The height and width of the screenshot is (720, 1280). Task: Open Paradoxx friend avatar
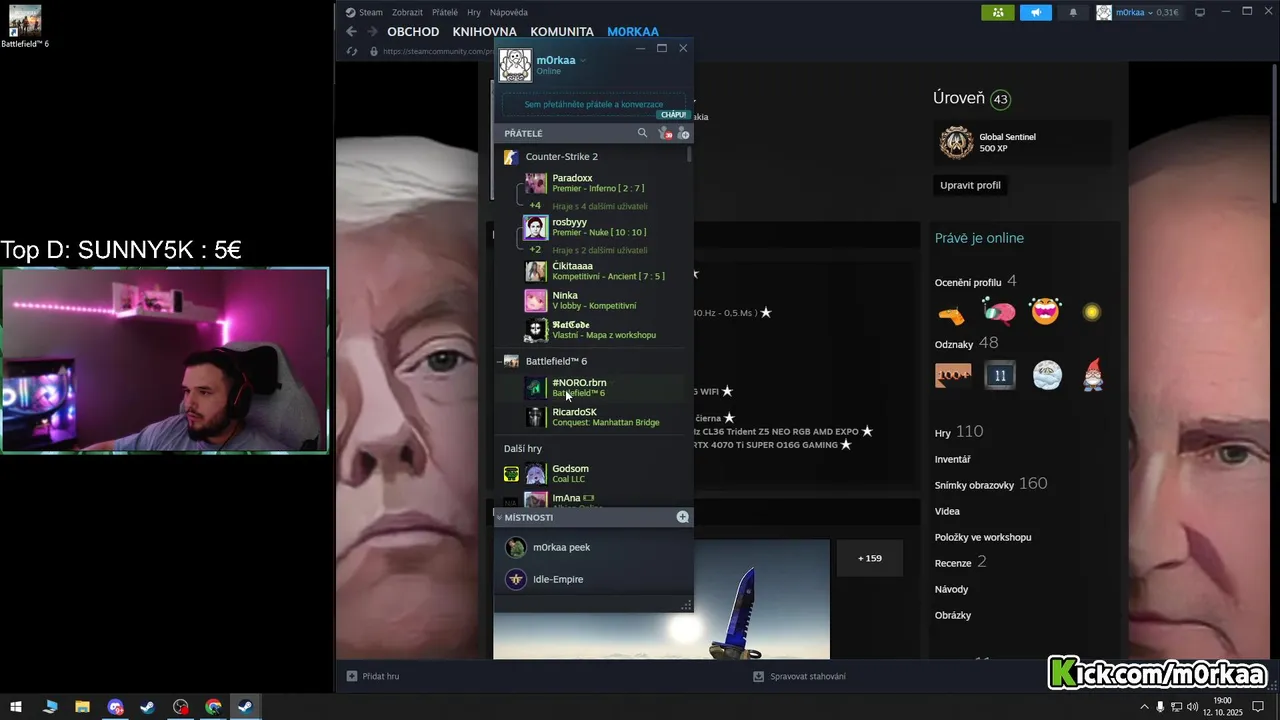tap(536, 183)
